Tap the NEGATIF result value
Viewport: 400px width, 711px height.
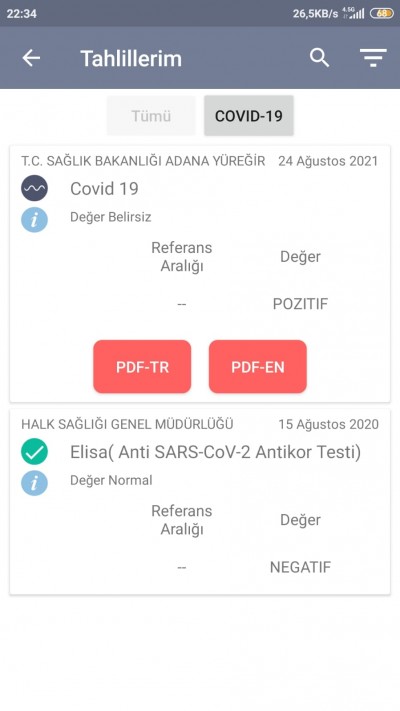tap(300, 567)
